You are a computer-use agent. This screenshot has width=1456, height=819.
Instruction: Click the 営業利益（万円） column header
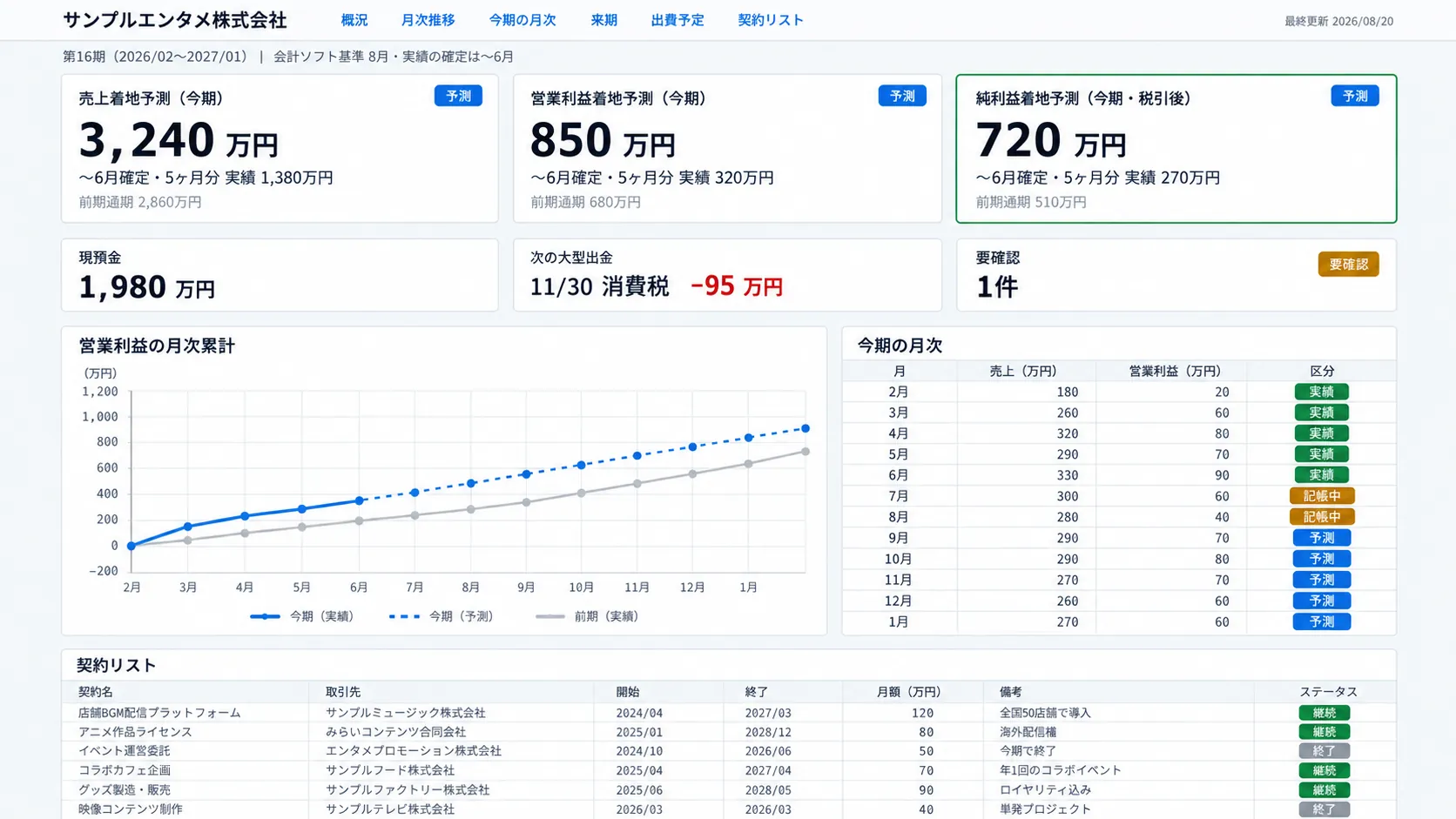1175,371
